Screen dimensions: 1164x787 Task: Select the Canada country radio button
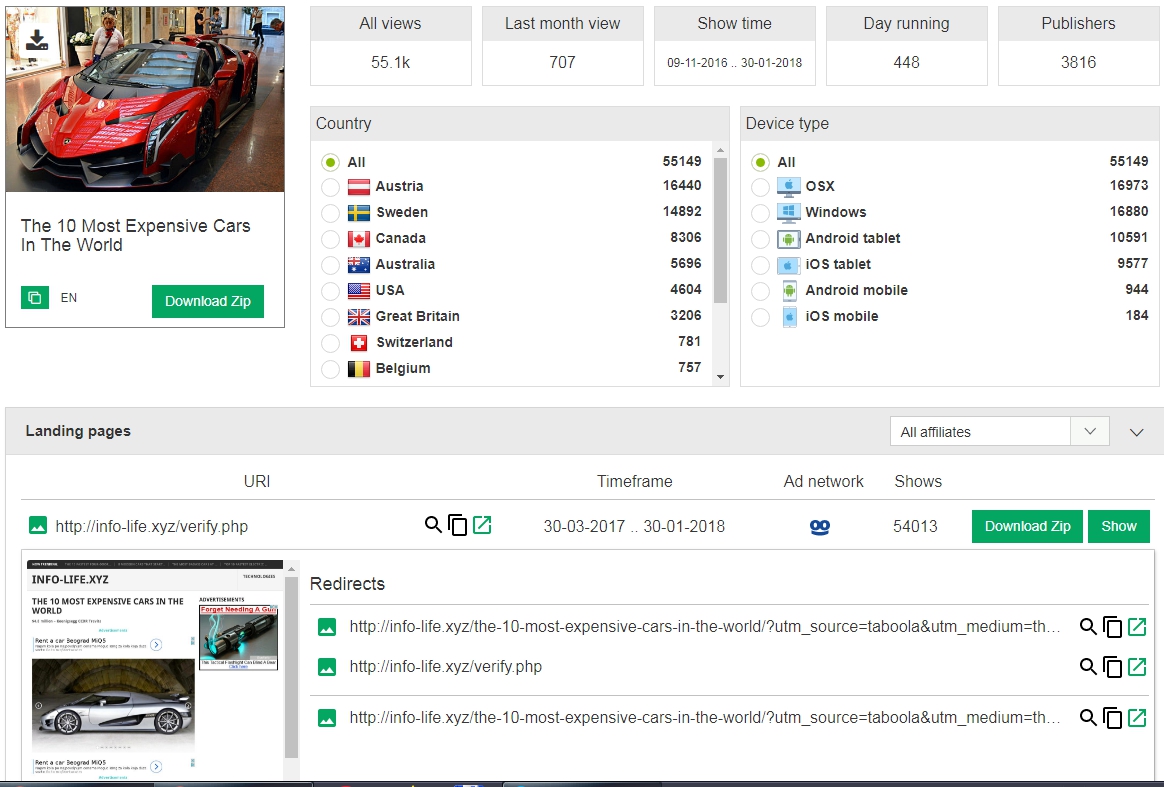[x=330, y=239]
